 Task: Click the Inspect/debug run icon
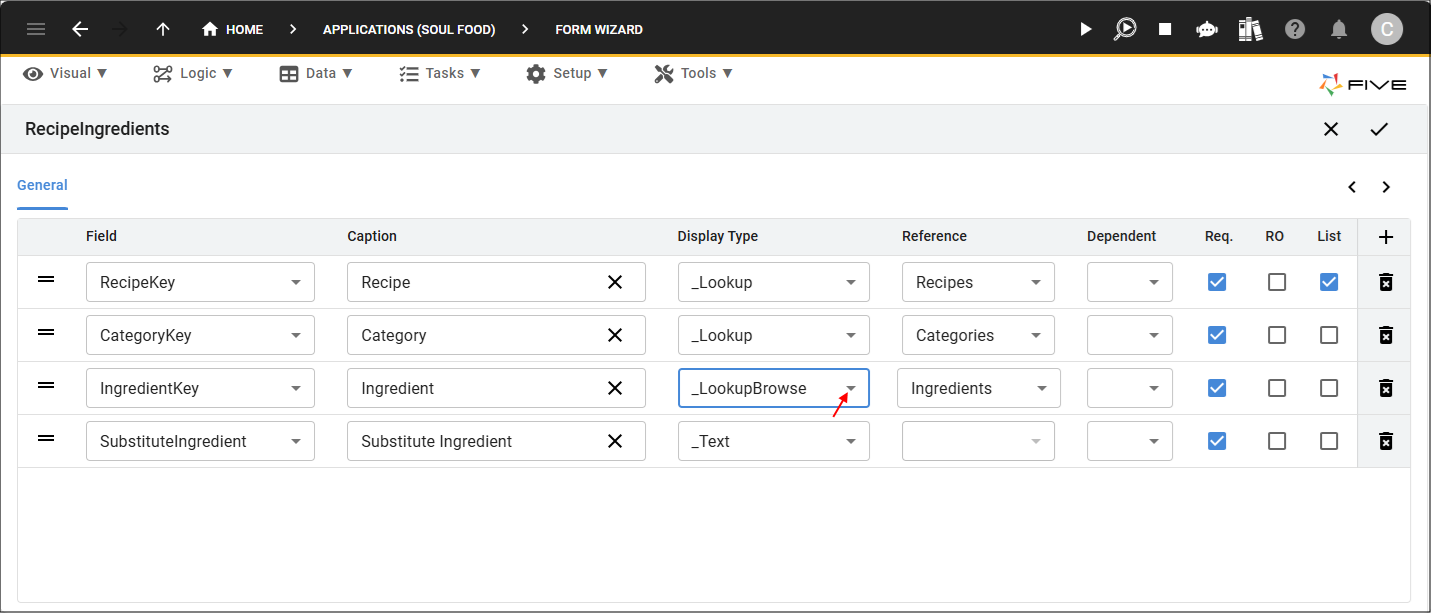(x=1126, y=29)
